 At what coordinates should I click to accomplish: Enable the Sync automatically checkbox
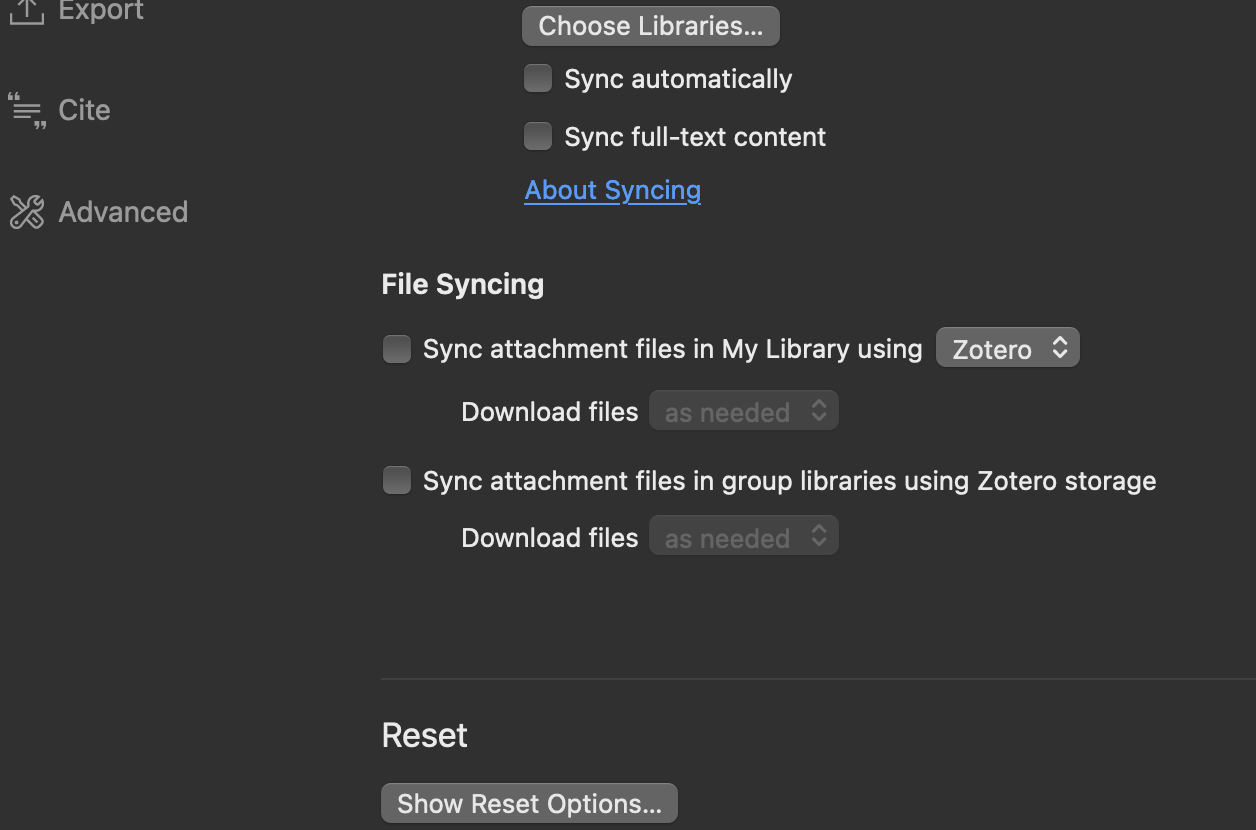[538, 79]
